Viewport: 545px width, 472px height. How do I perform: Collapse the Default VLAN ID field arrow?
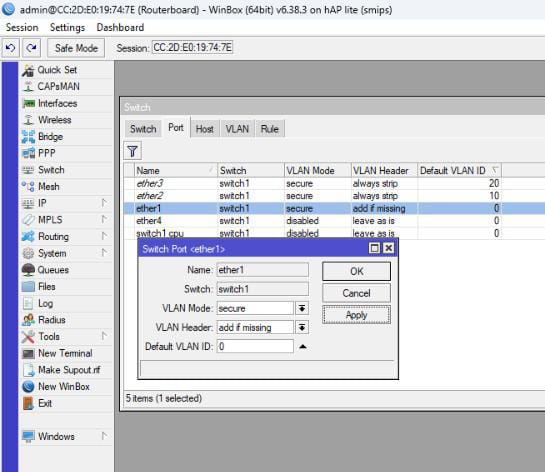click(x=303, y=347)
